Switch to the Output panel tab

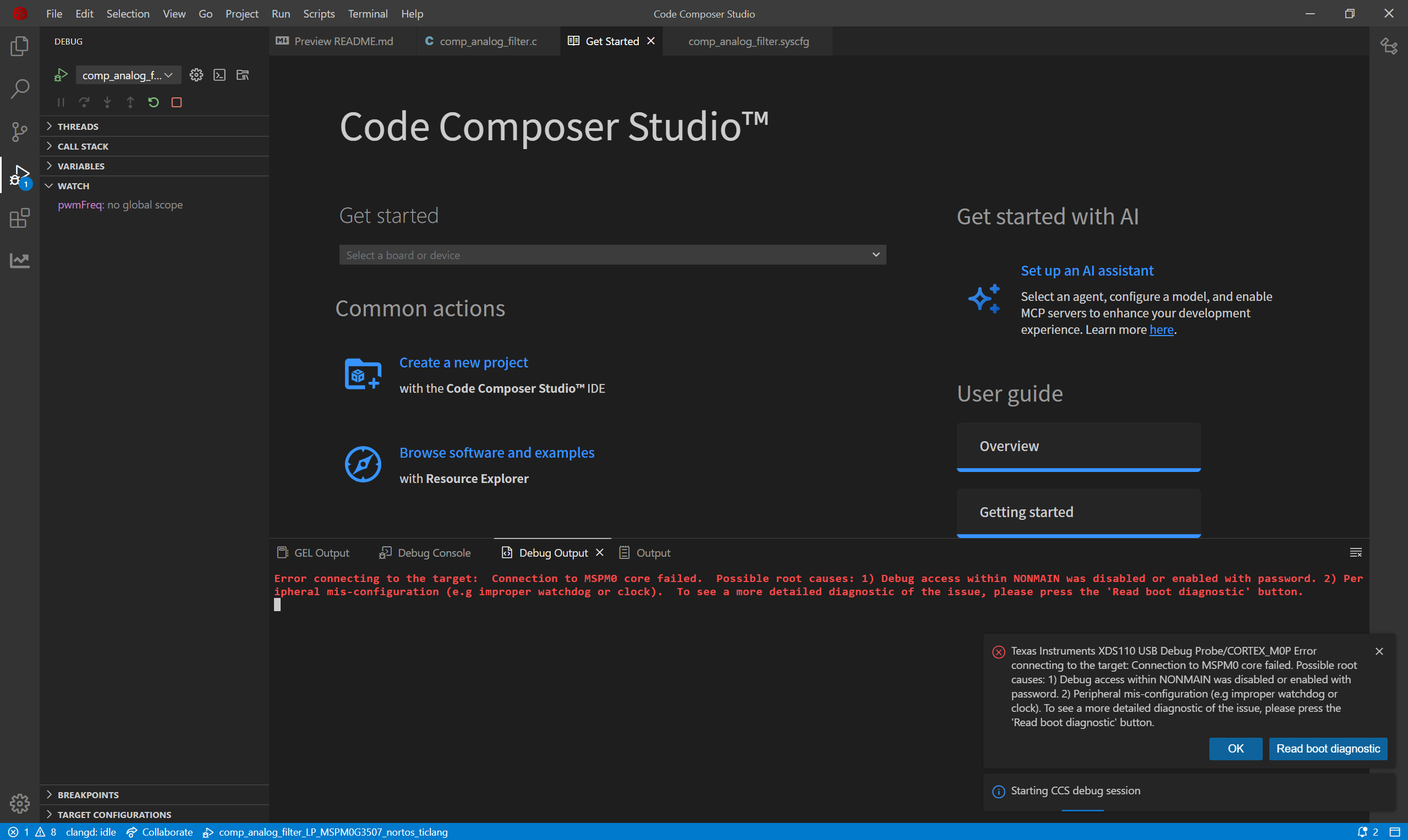[x=645, y=553]
